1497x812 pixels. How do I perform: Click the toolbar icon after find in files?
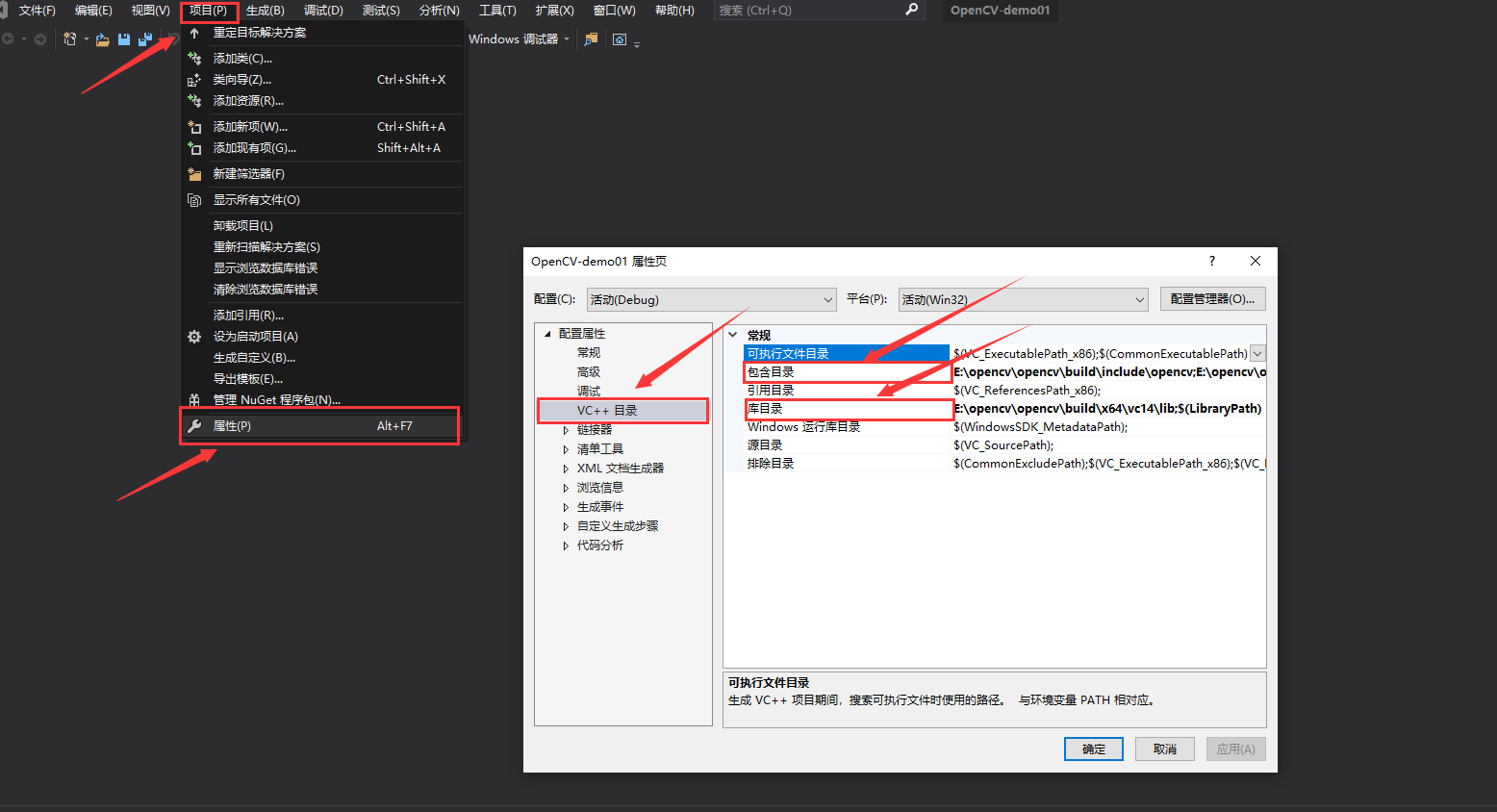click(620, 39)
